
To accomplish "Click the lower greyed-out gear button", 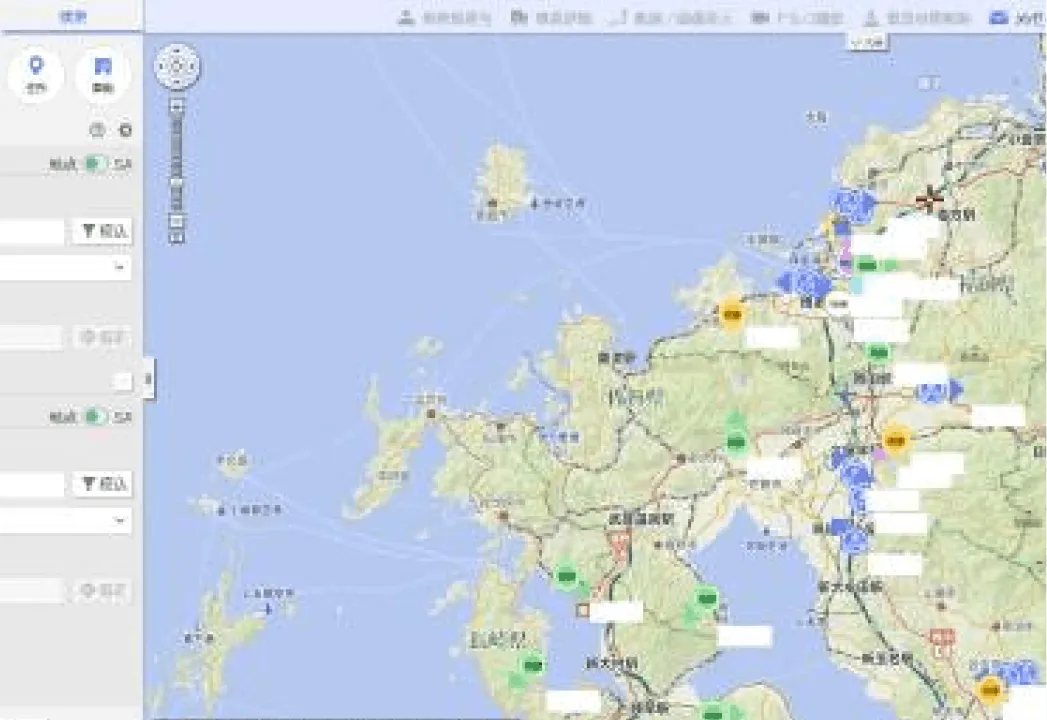I will (101, 590).
